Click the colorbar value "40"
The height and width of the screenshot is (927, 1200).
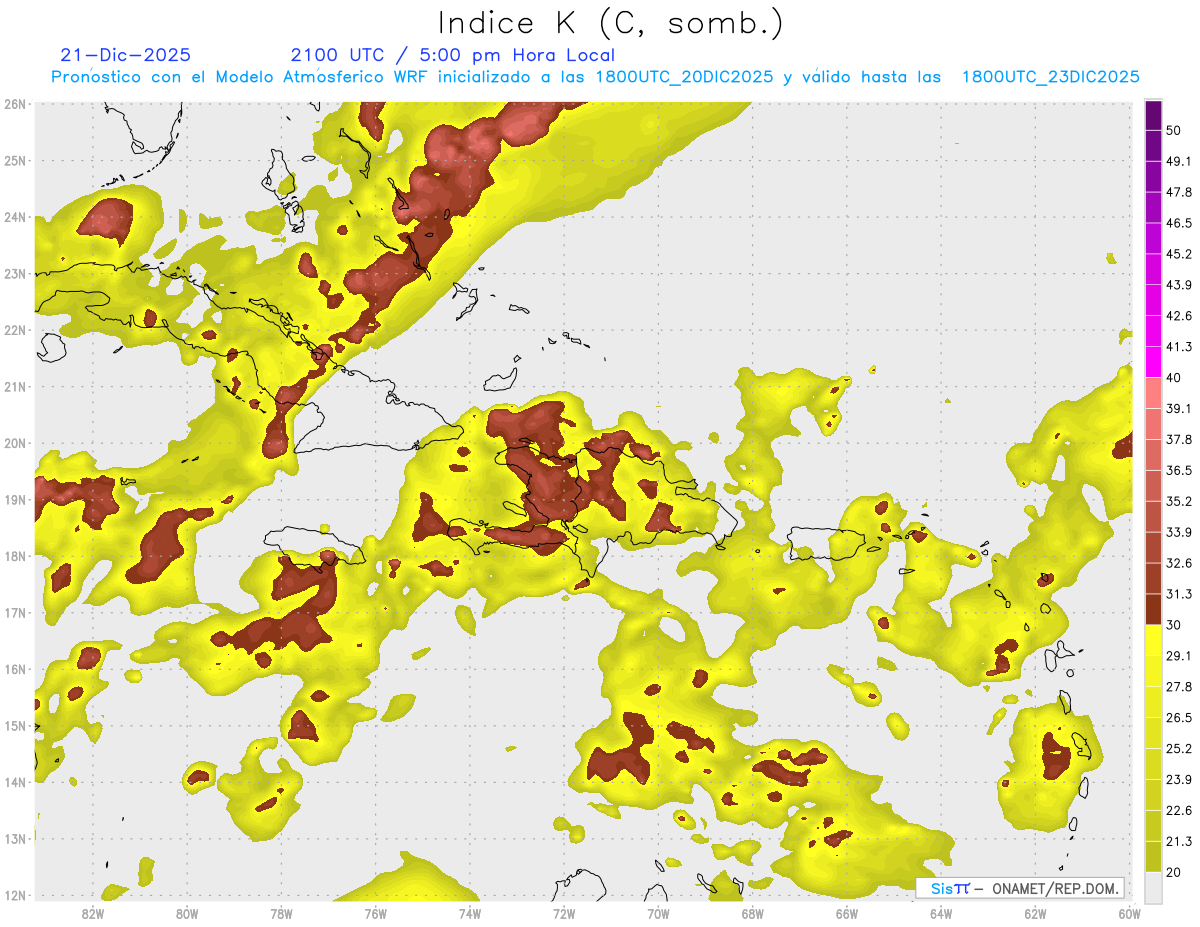point(1174,378)
